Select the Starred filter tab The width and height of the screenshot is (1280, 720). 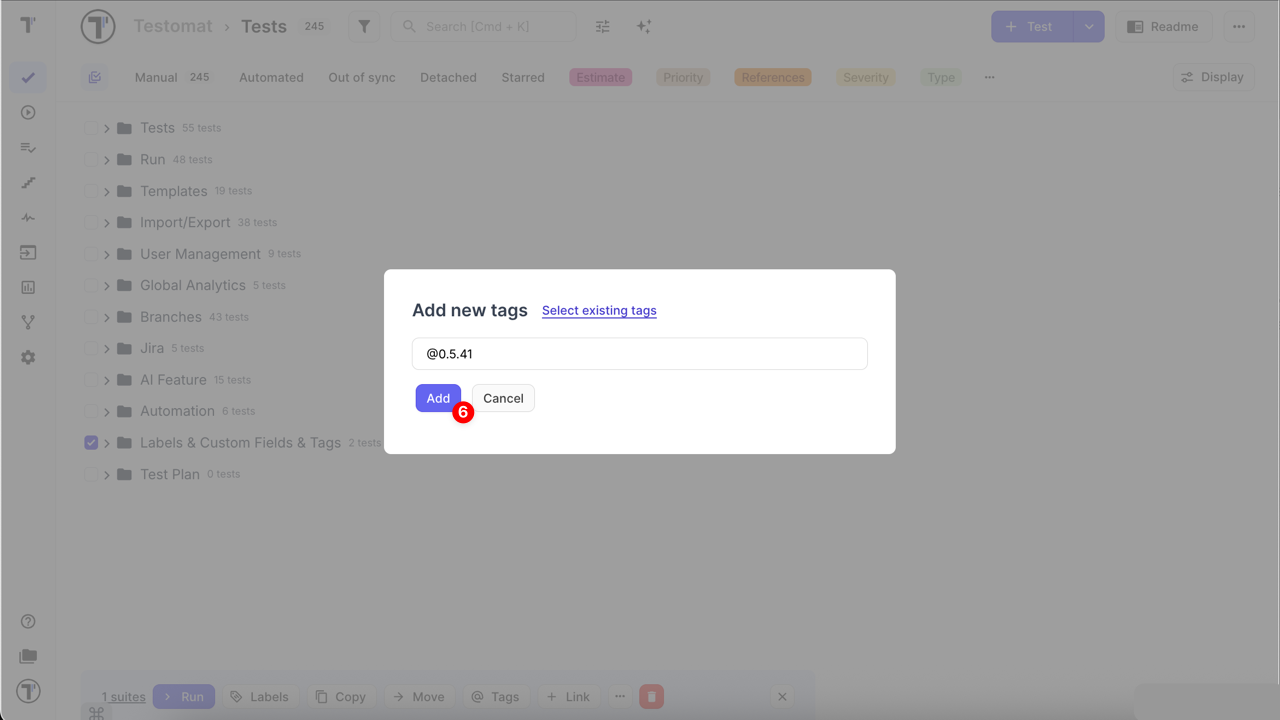tap(522, 77)
